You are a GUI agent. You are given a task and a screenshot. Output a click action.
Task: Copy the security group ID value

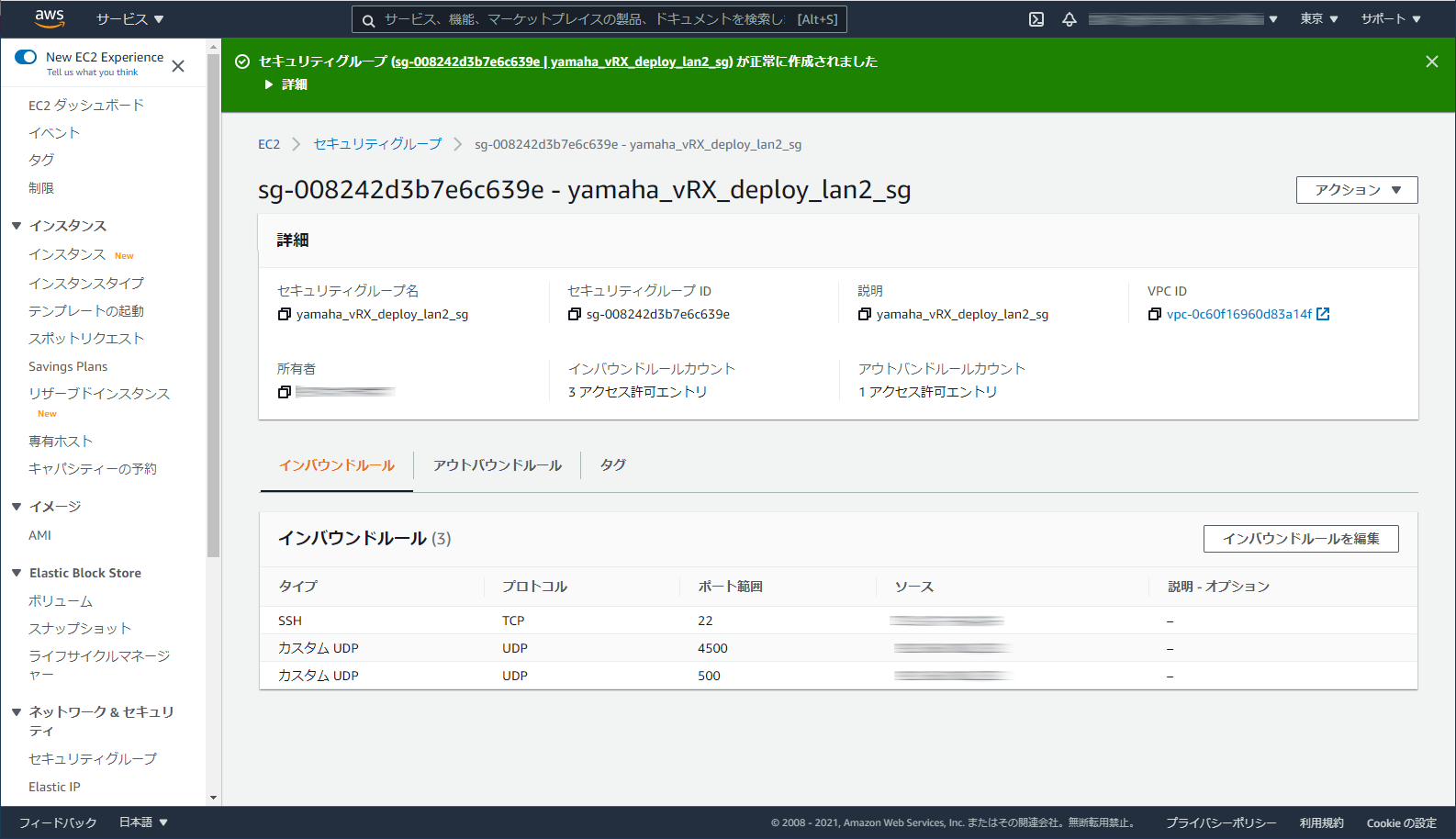pos(575,314)
